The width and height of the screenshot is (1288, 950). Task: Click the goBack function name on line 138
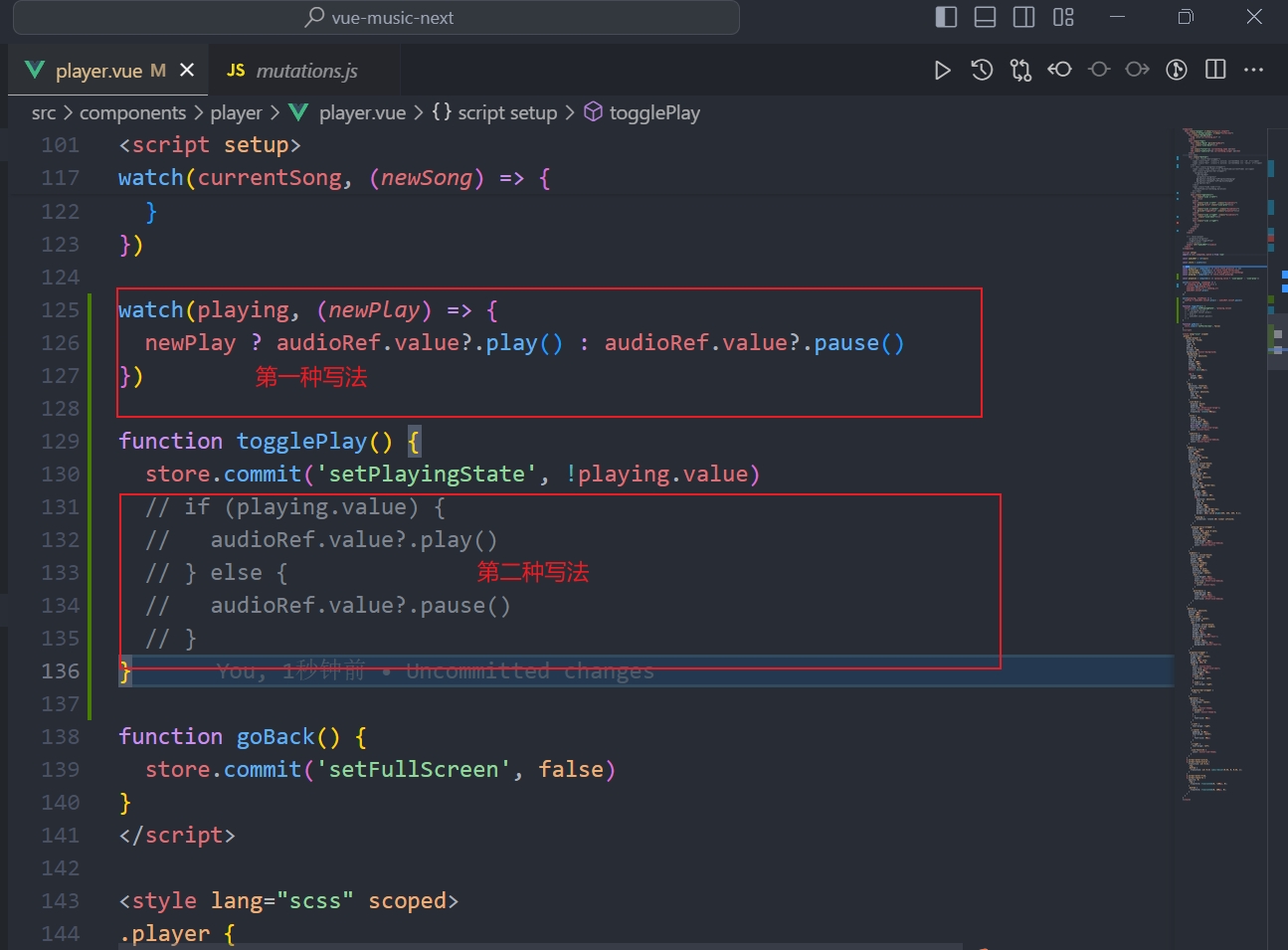click(276, 736)
